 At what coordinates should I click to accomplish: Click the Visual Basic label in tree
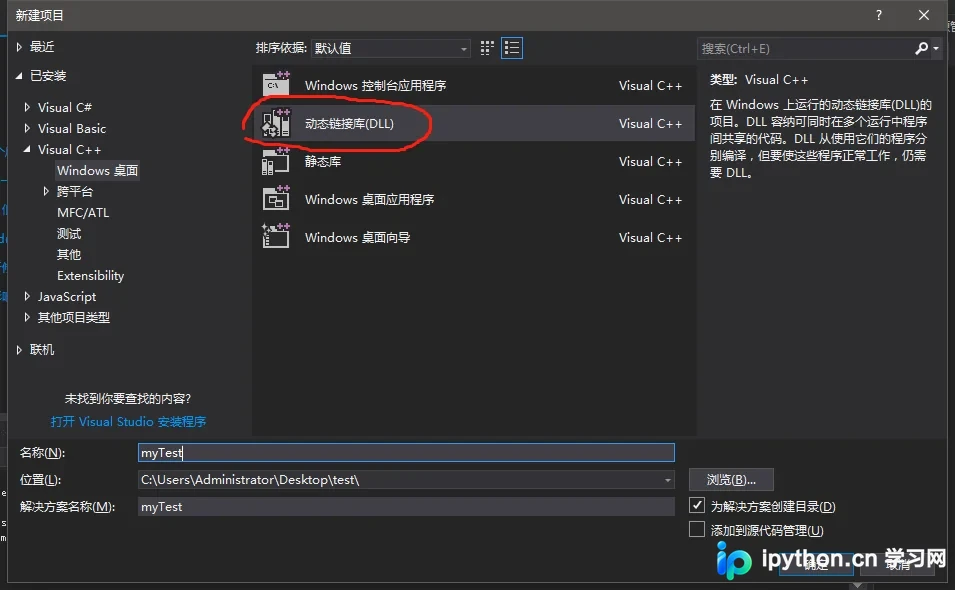[x=72, y=128]
